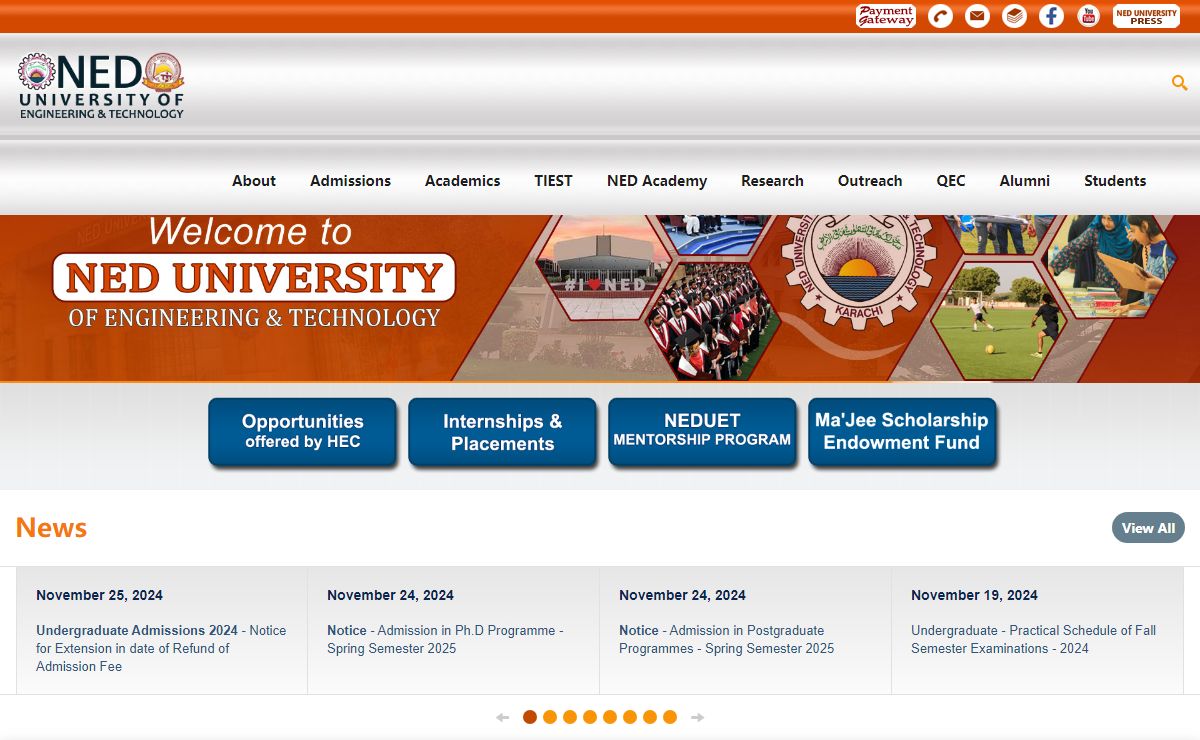Image resolution: width=1200 pixels, height=740 pixels.
Task: Open the YouTube channel icon
Action: 1088,16
